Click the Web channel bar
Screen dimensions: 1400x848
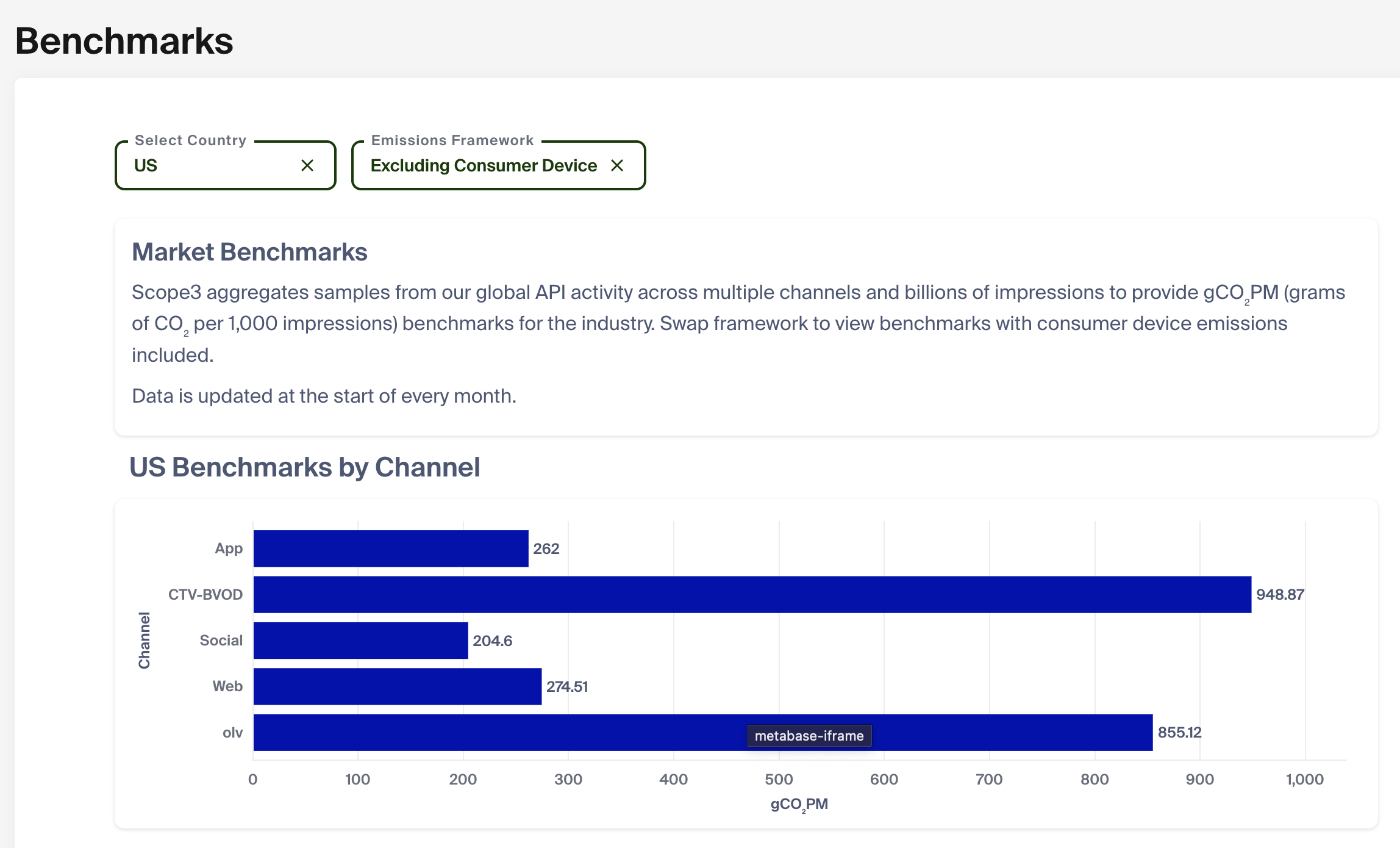397,686
